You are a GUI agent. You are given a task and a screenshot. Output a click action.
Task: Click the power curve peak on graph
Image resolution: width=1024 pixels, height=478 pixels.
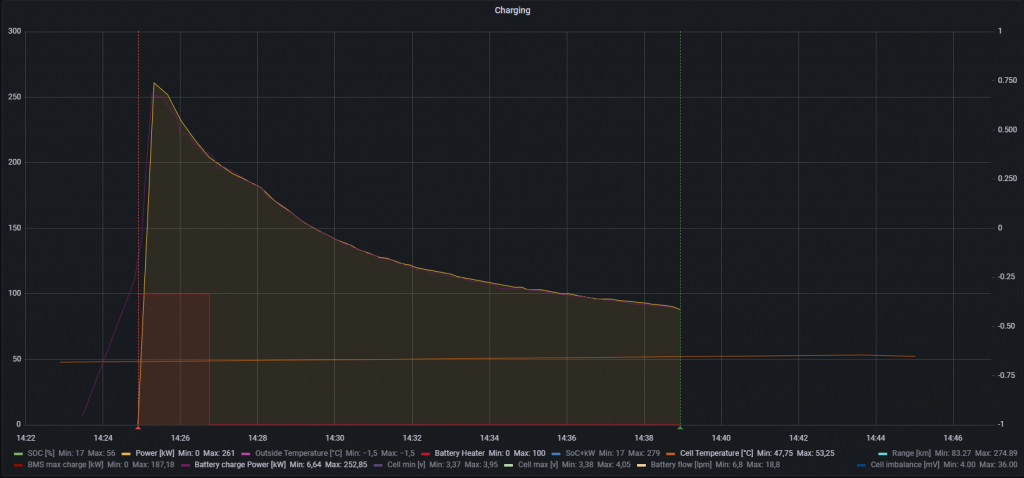(154, 83)
